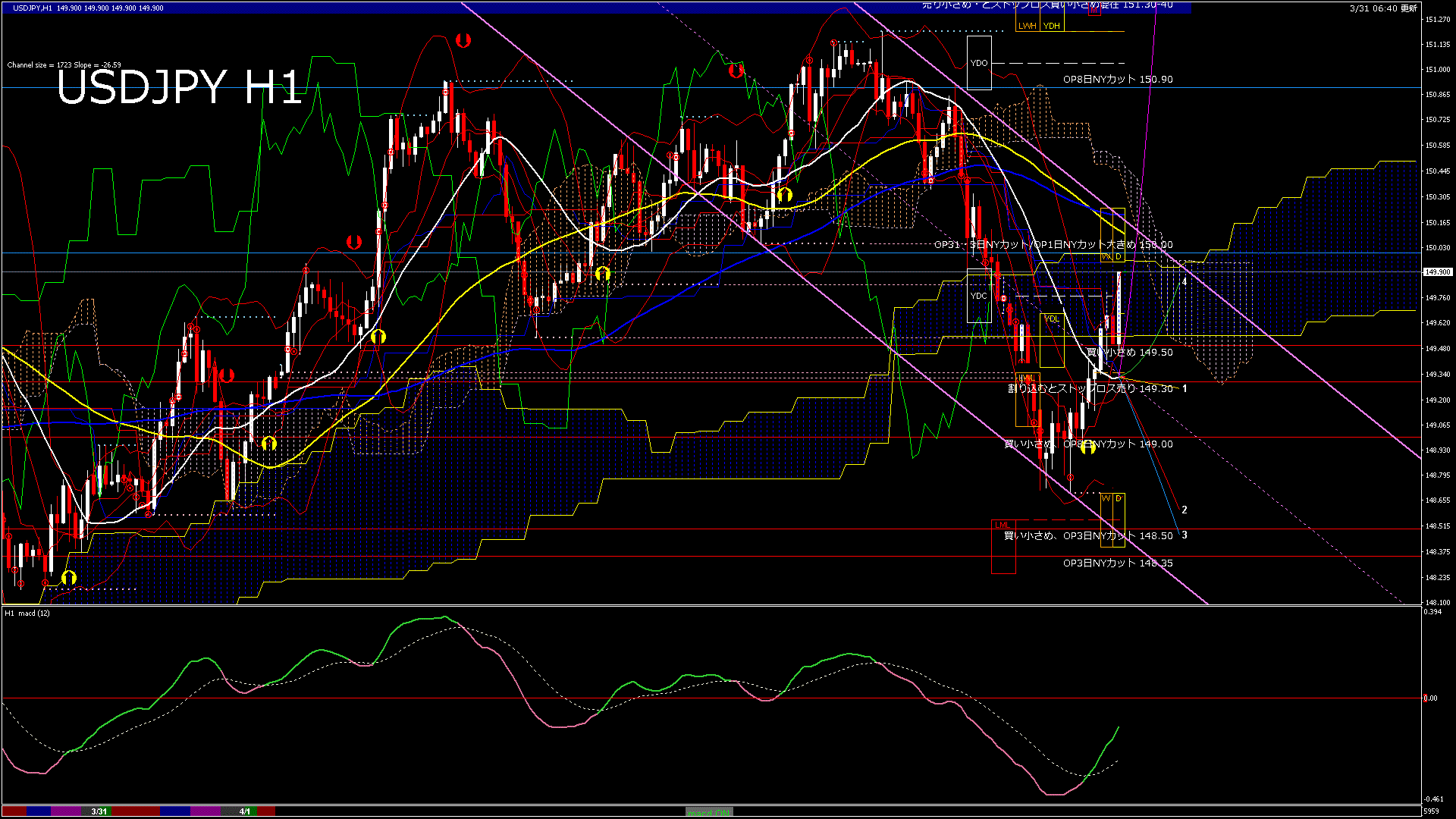Click the 買い小さめ 149.50 label
The image size is (1456, 819).
(1130, 353)
